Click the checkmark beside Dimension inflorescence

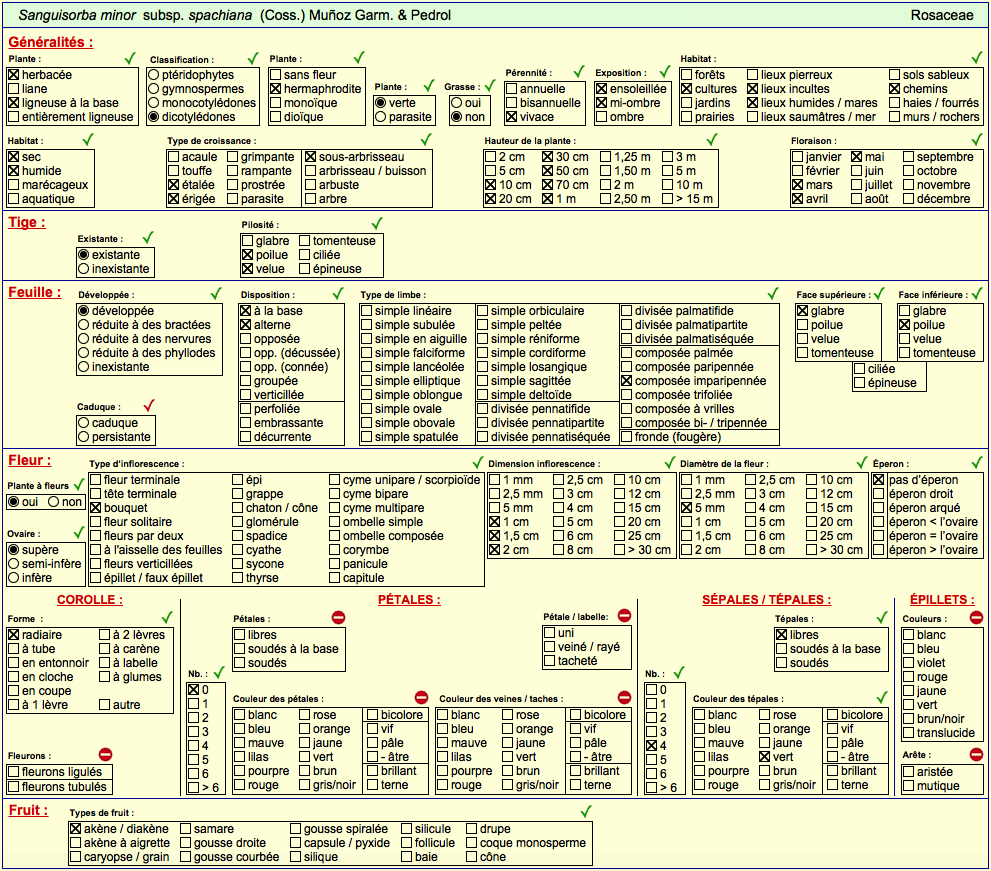pyautogui.click(x=670, y=462)
